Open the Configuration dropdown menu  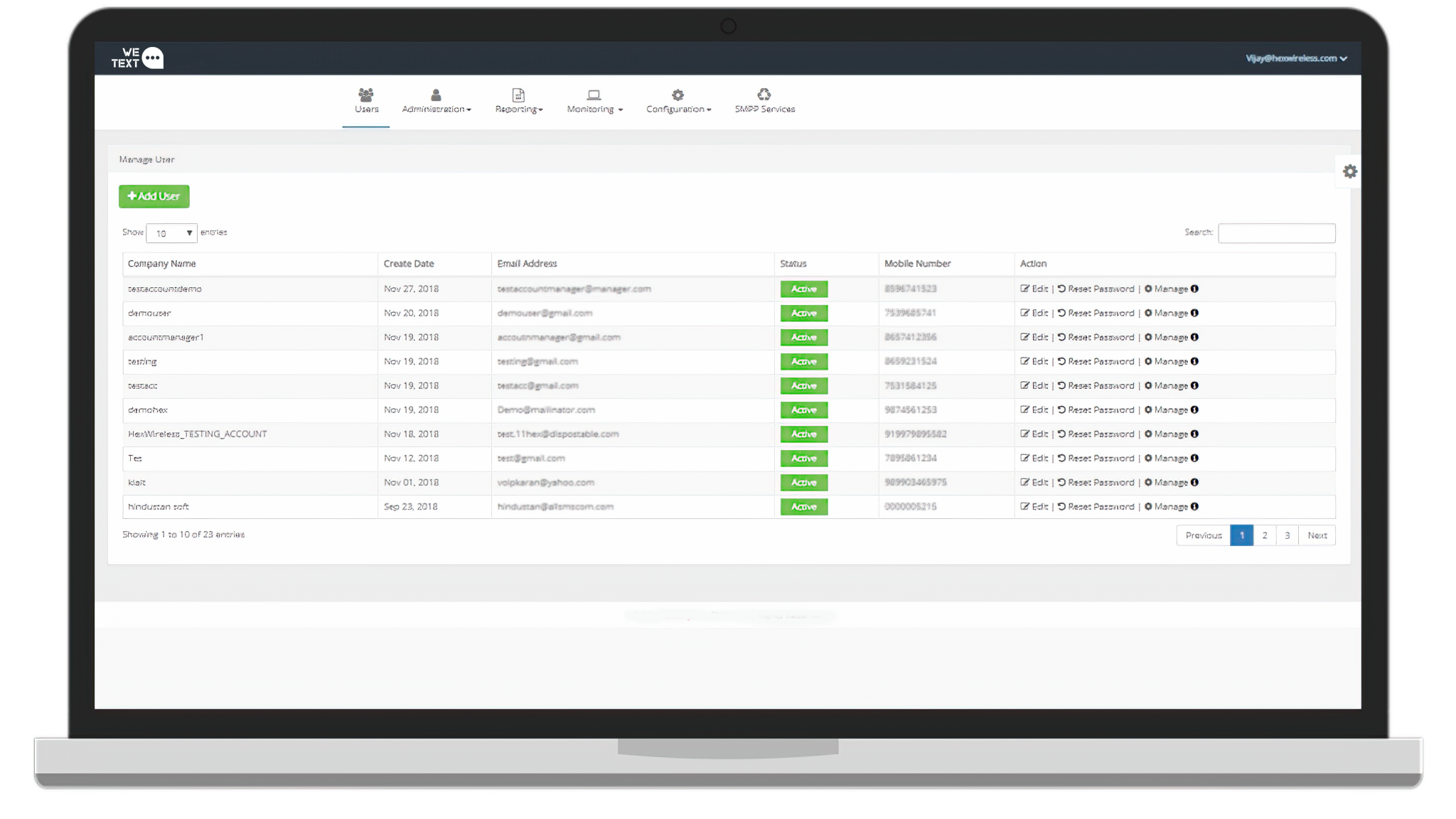[x=678, y=109]
